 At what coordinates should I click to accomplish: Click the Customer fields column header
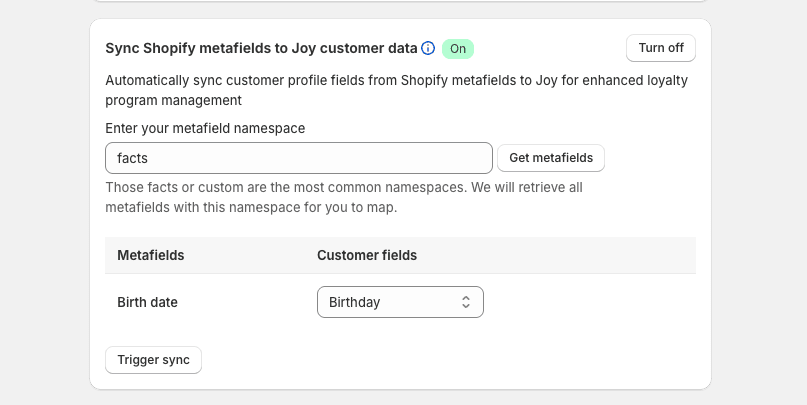(367, 255)
